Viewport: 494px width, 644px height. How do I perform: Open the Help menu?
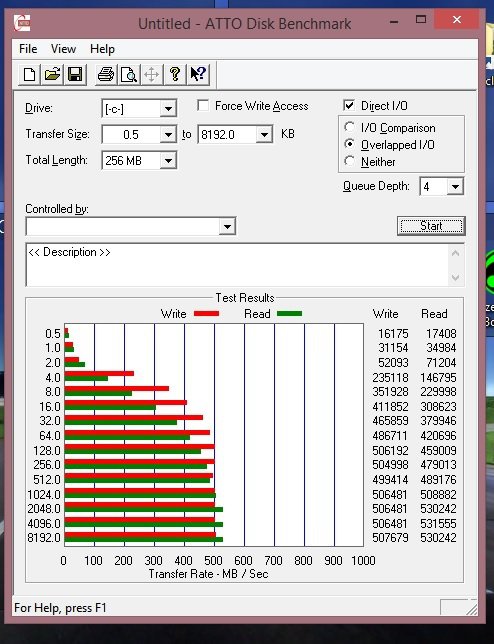point(102,49)
